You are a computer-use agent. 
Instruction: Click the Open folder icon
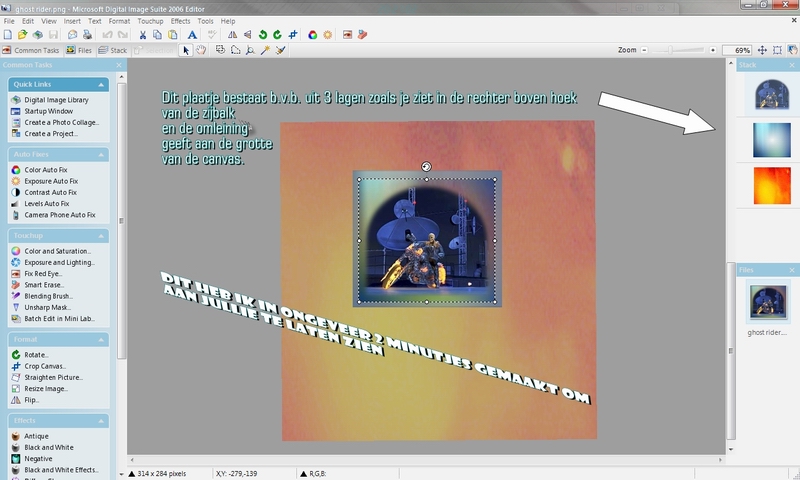(x=23, y=35)
